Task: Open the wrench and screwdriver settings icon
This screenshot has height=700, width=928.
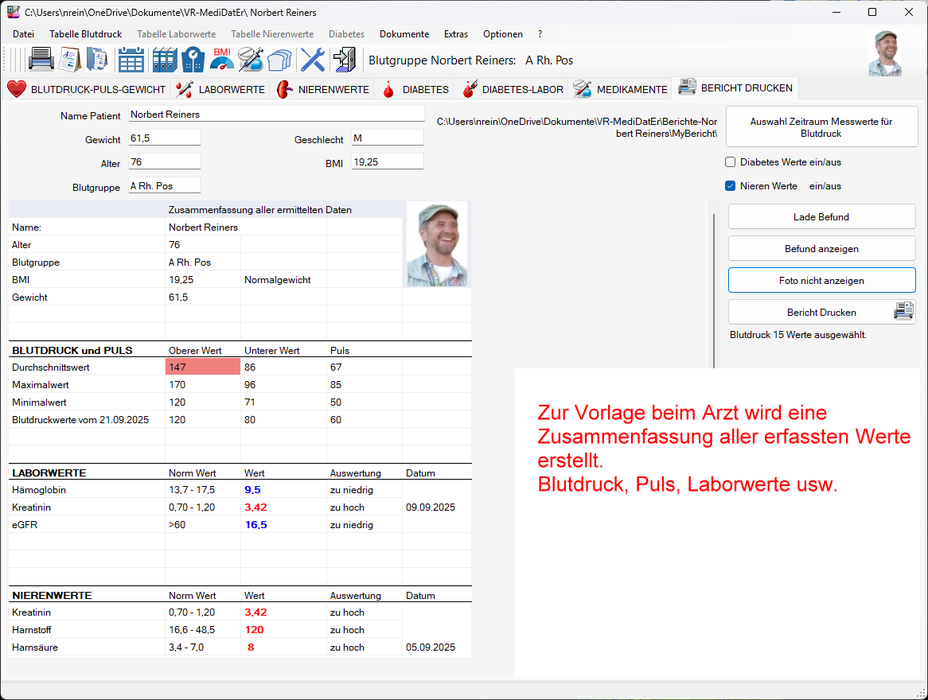Action: 313,60
